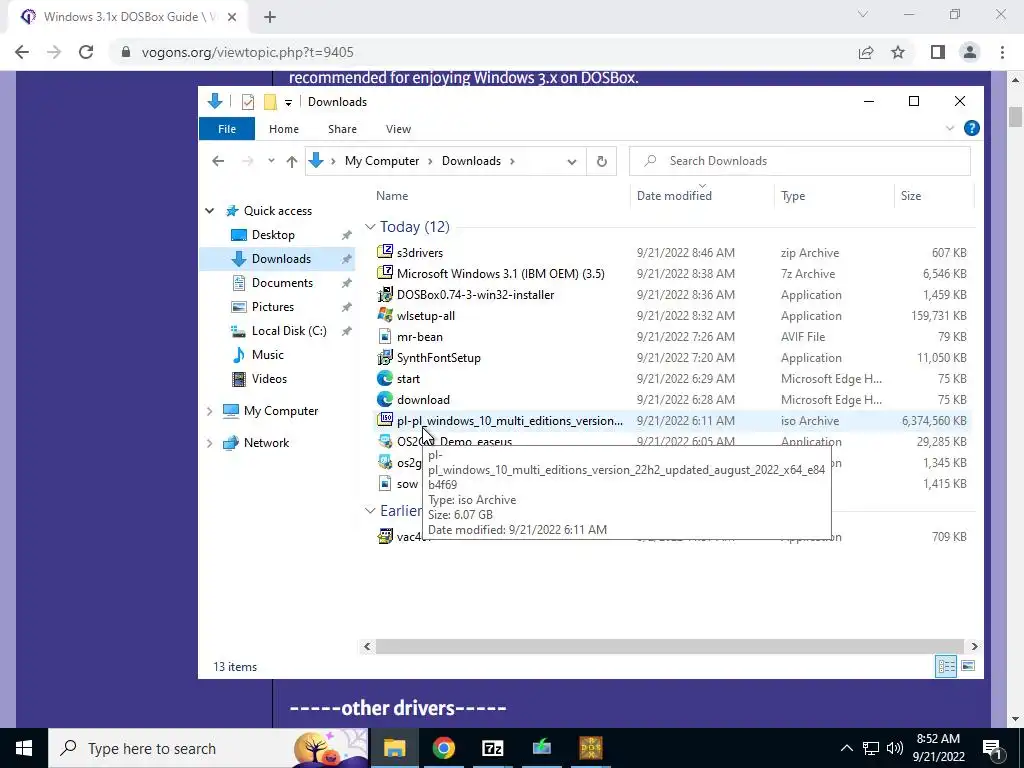Collapse the Earlier group
The image size is (1024, 768).
(x=370, y=511)
